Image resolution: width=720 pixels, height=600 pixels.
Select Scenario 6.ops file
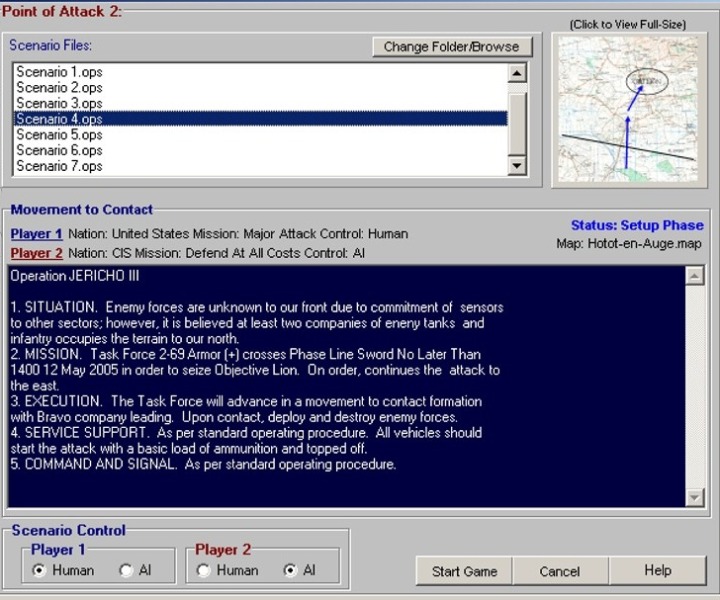(x=60, y=151)
